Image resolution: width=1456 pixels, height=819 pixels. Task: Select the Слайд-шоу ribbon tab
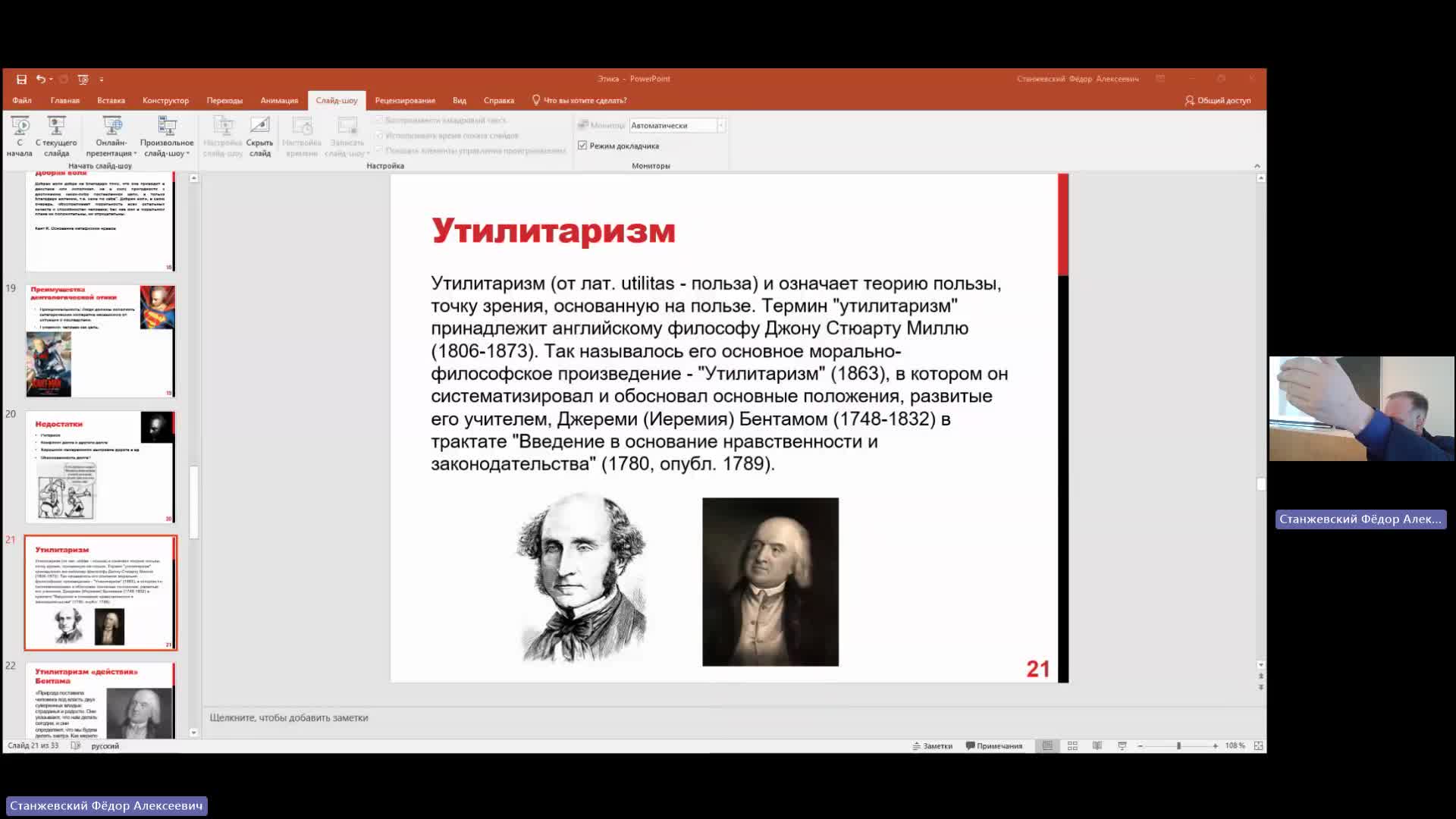337,100
